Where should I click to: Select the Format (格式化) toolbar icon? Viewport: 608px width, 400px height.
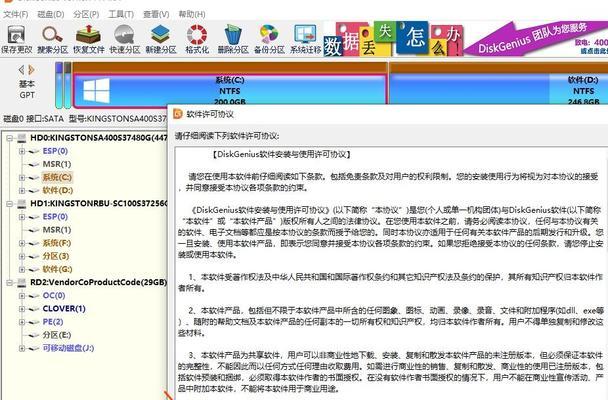click(x=197, y=39)
